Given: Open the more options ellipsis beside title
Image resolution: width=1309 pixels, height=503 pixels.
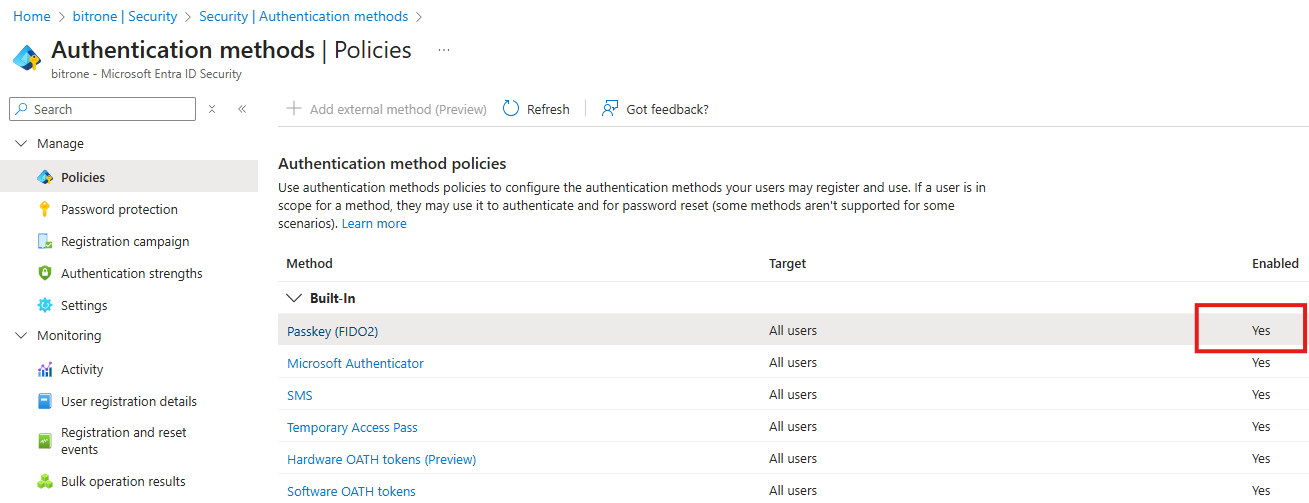Looking at the screenshot, I should tap(444, 50).
